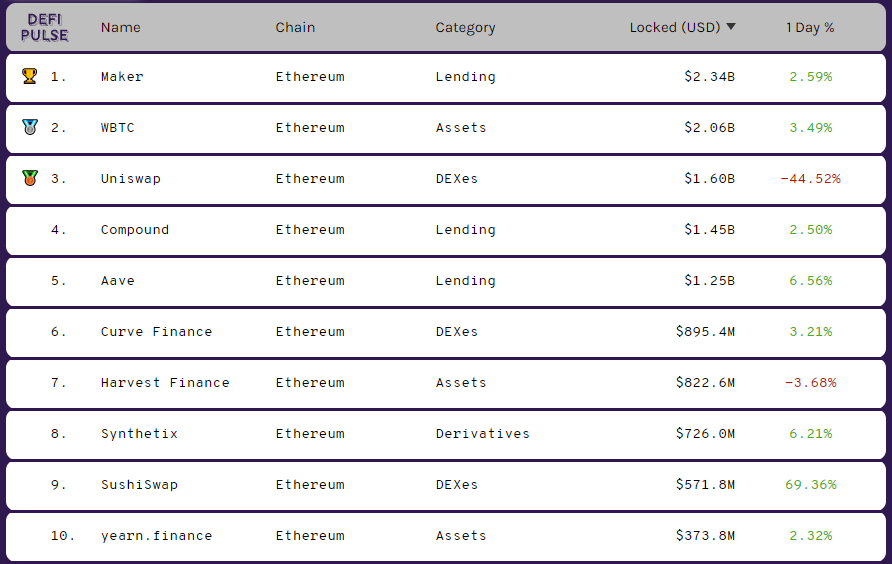
Task: Click the Uniswap -44.52% change value
Action: click(x=810, y=179)
